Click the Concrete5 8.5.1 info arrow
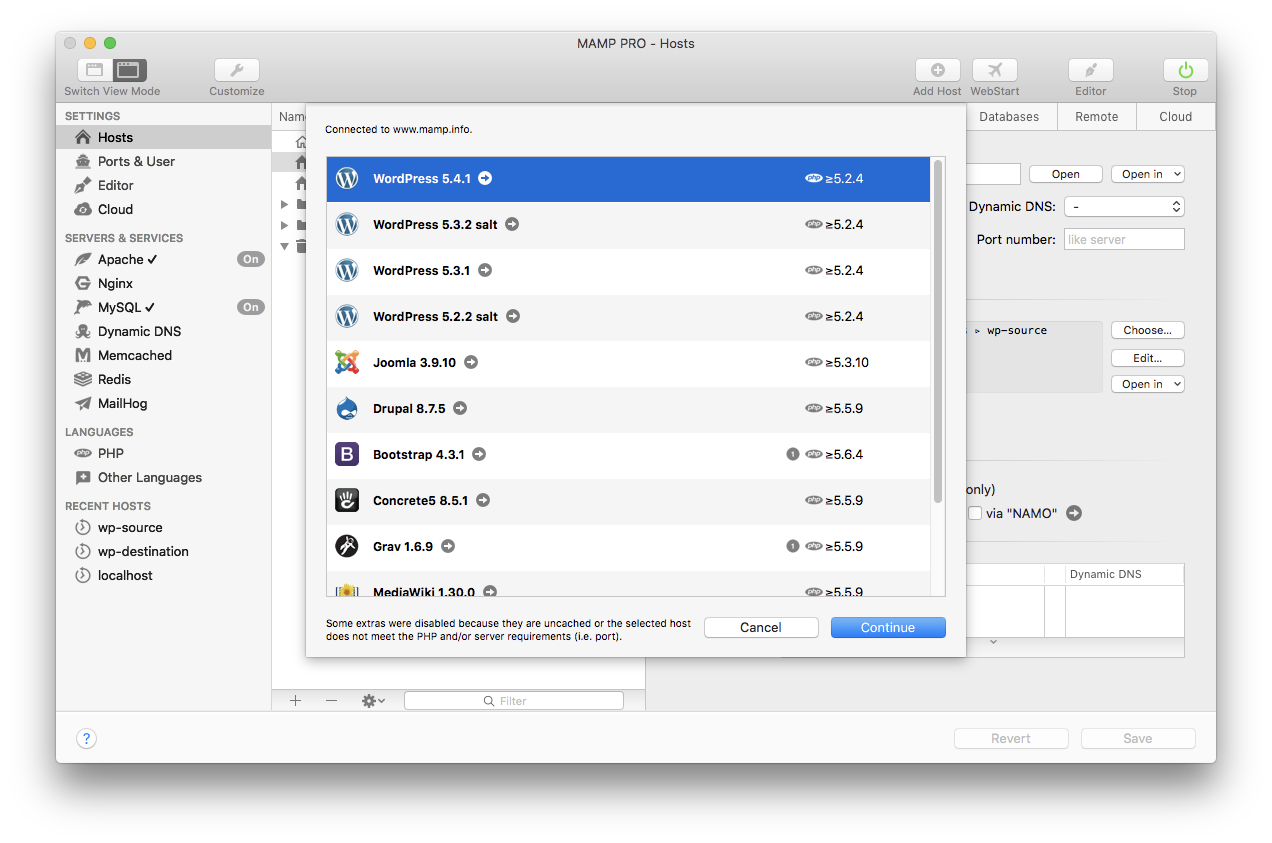 (x=483, y=501)
